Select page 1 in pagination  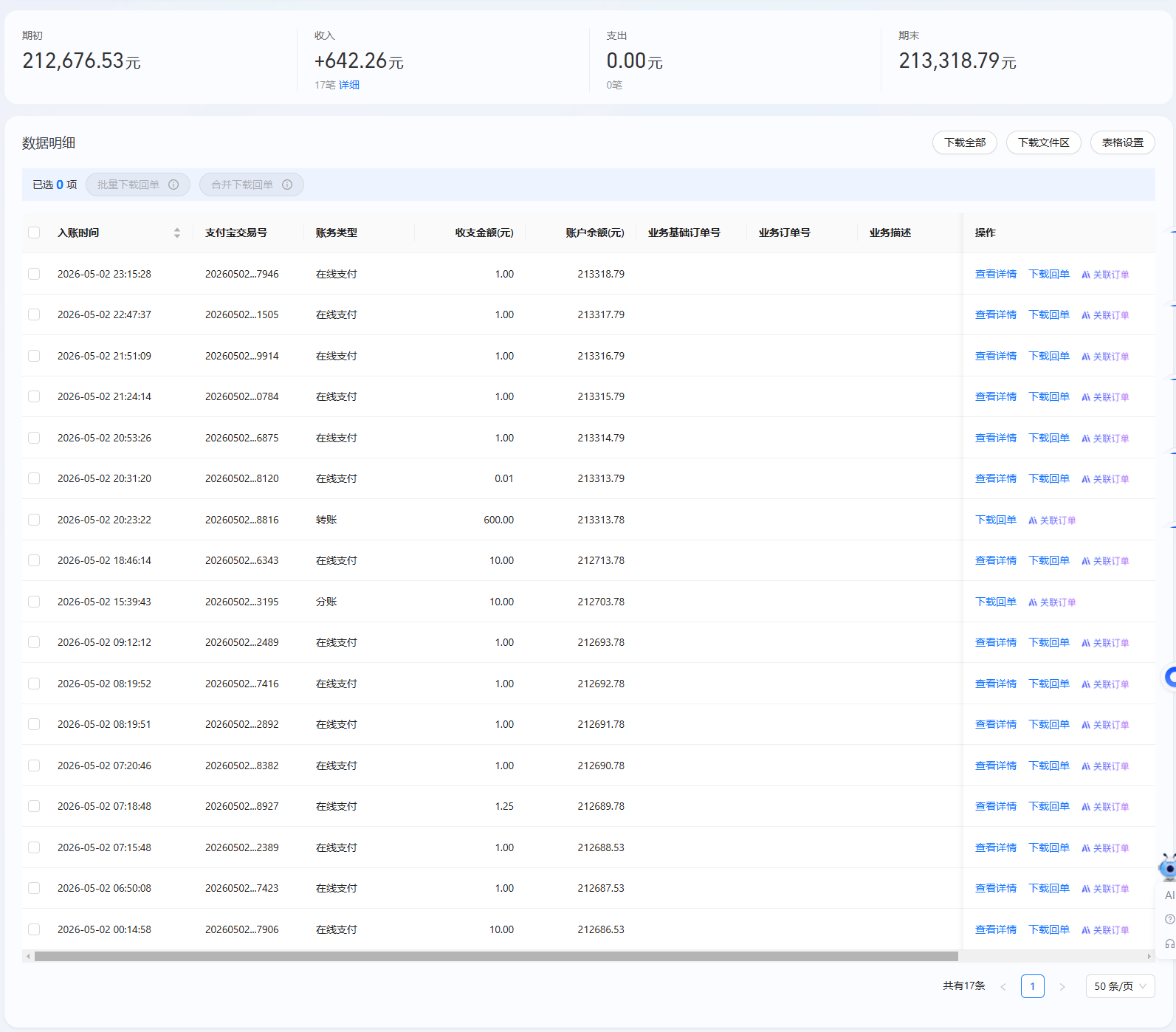(x=1033, y=986)
